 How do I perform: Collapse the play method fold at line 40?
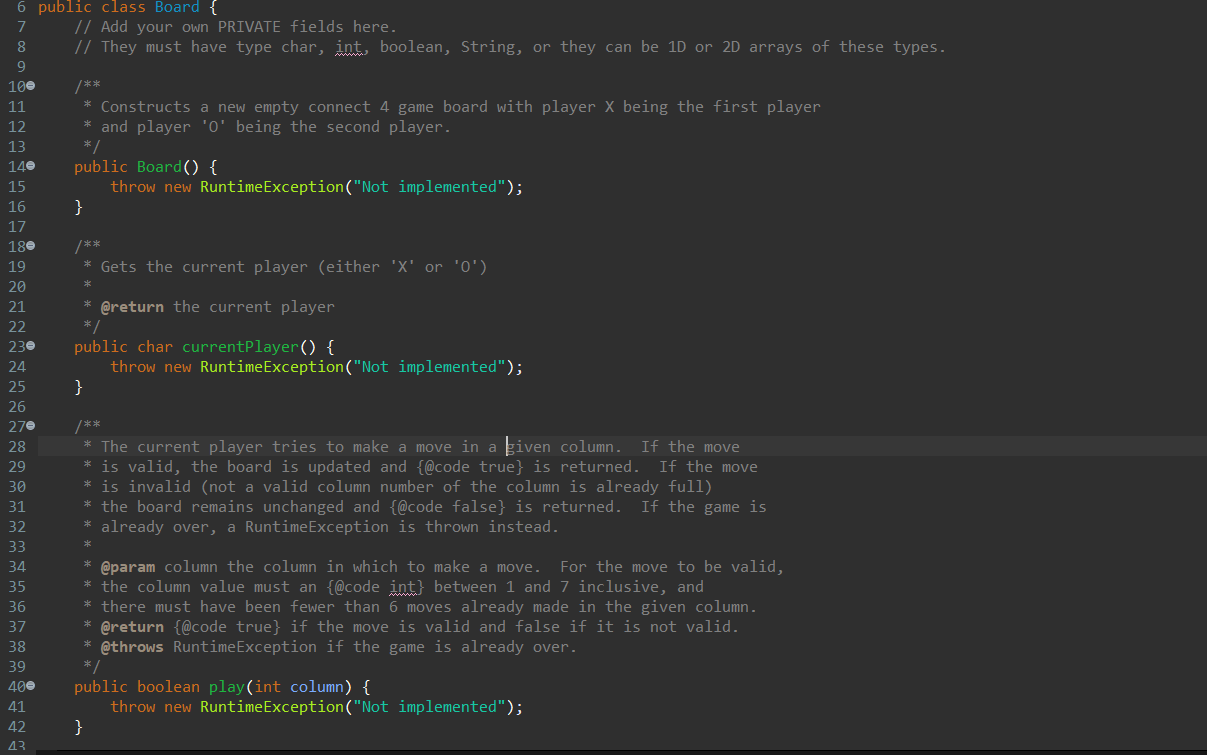[x=30, y=687]
